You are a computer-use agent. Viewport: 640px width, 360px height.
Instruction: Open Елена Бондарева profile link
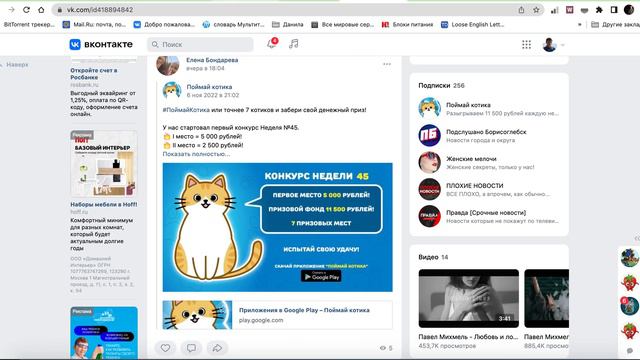pos(212,60)
